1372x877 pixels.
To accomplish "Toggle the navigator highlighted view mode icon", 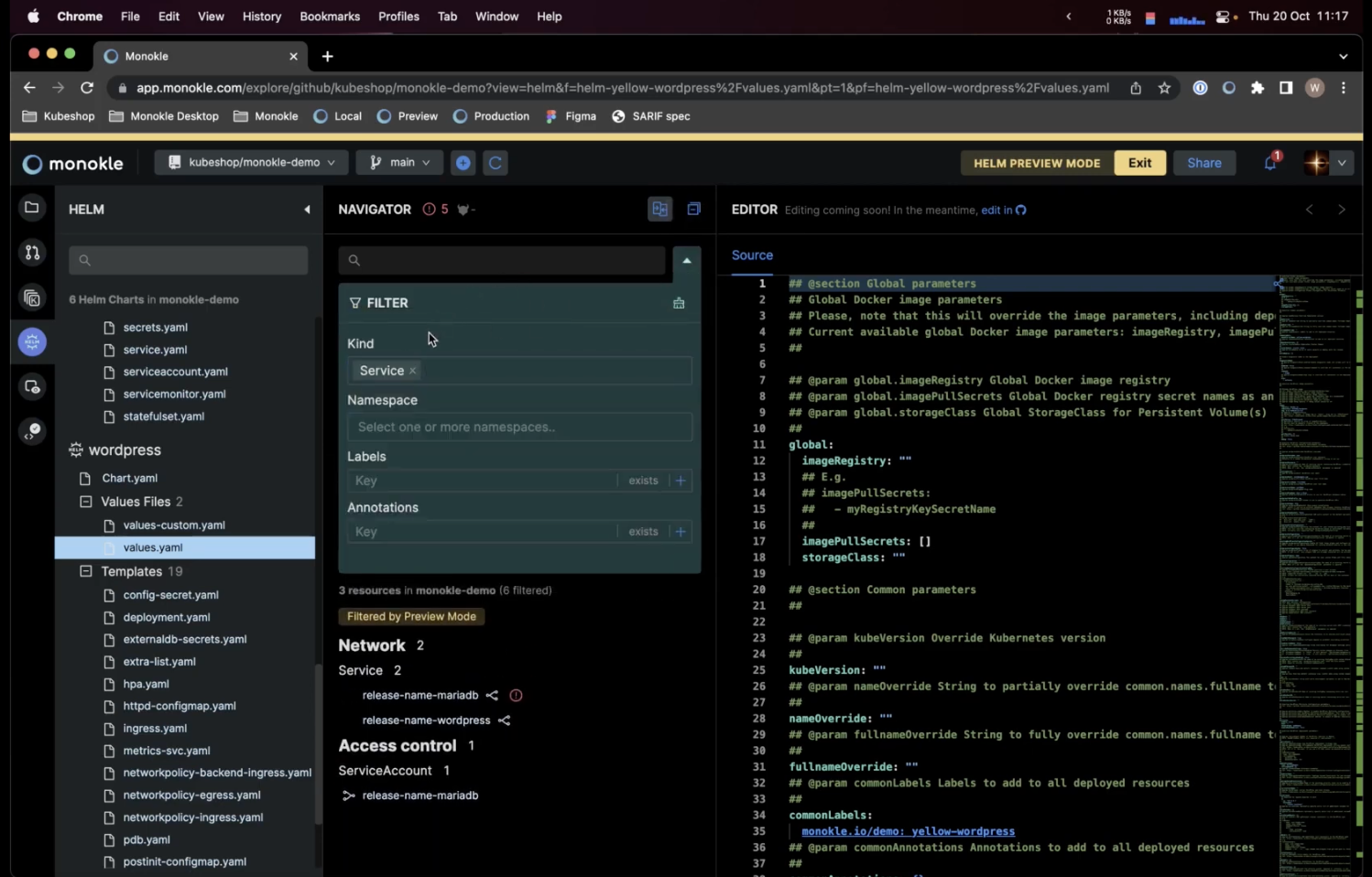I will [659, 209].
